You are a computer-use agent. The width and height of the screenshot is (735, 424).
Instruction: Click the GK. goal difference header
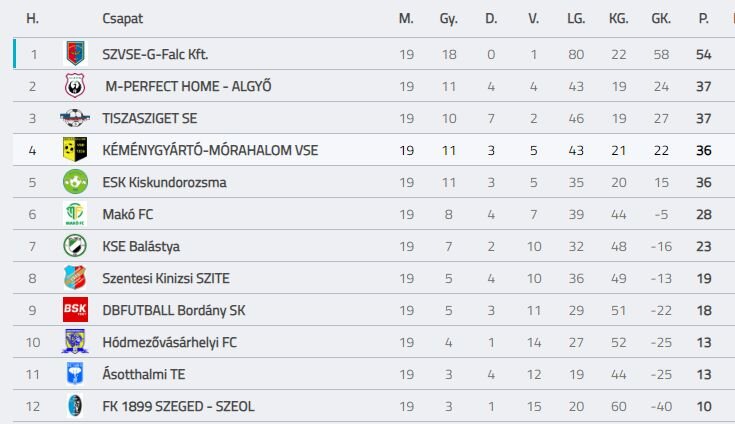tap(661, 19)
